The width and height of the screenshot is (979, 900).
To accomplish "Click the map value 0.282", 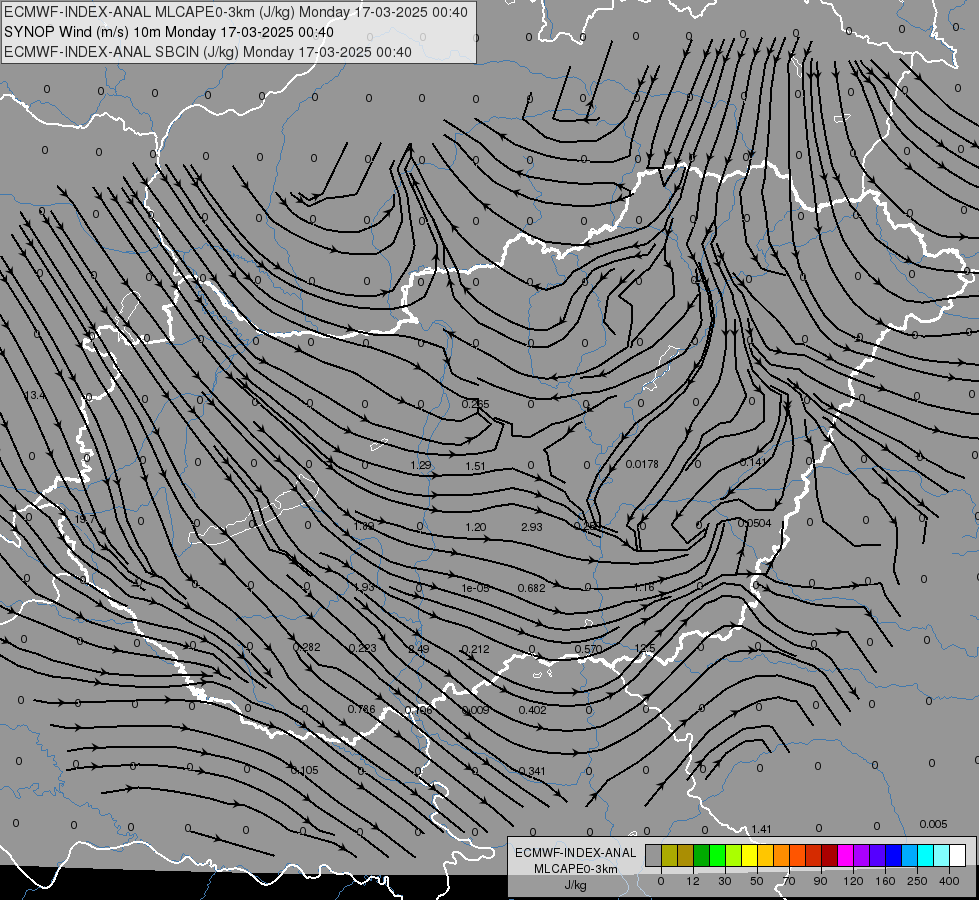I will point(307,647).
